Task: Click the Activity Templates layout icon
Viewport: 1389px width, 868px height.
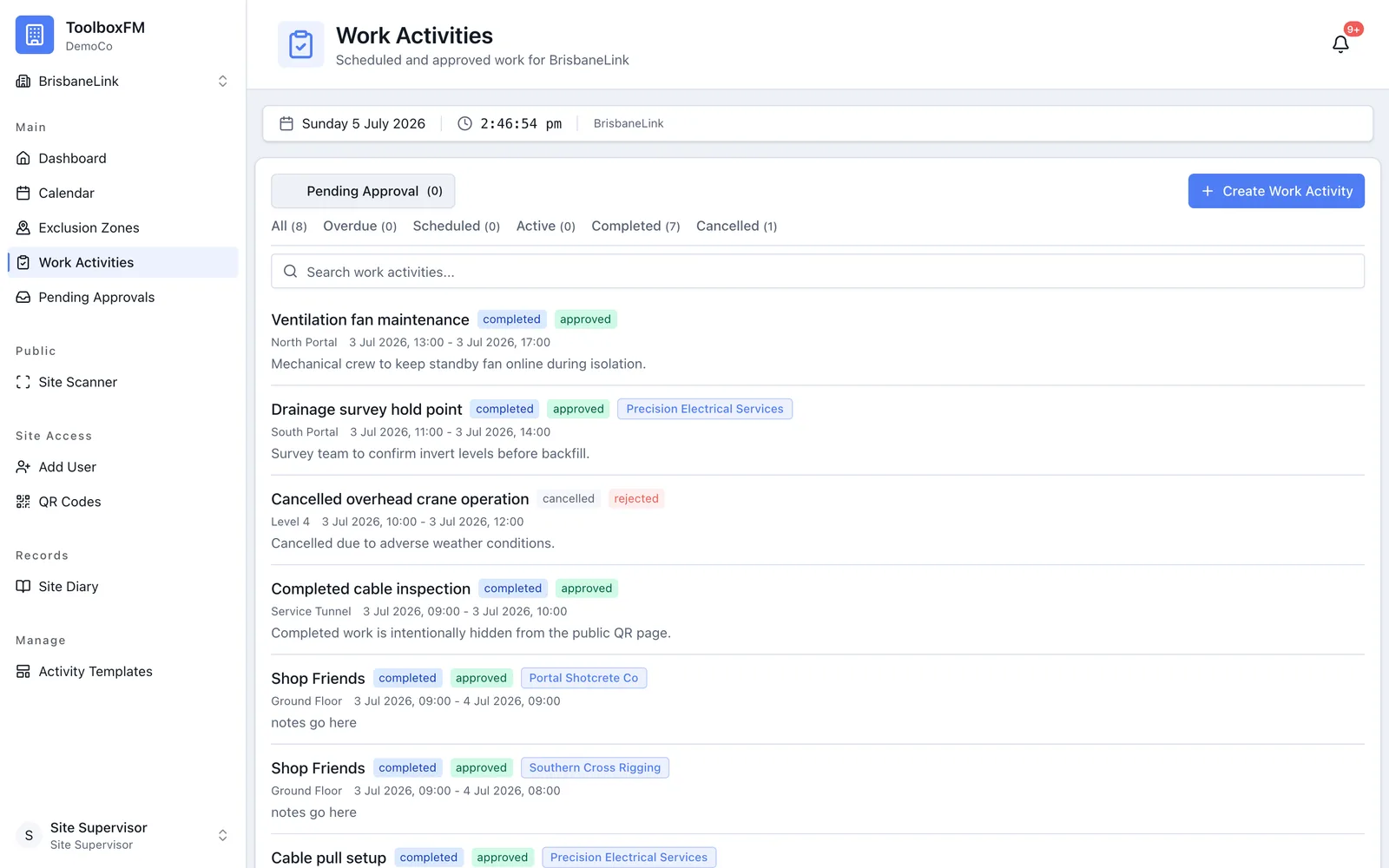Action: 23,672
